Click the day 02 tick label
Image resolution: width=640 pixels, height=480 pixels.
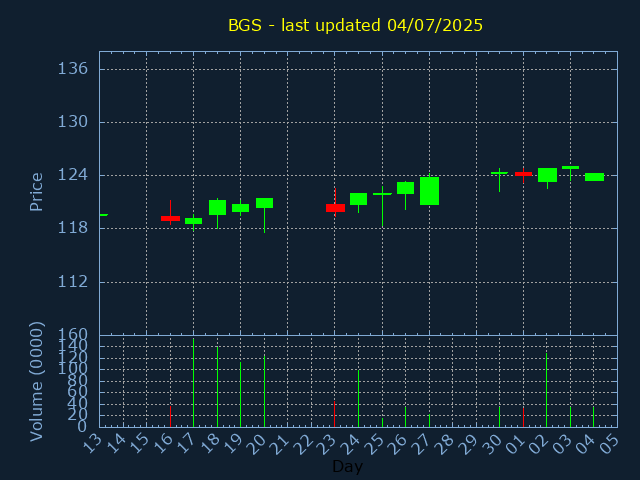(540, 444)
